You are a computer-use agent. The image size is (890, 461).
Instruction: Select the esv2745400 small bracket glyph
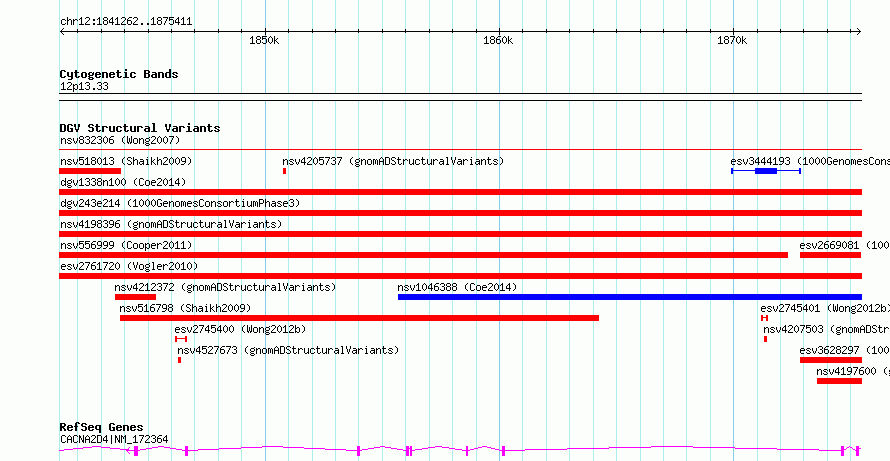181,339
